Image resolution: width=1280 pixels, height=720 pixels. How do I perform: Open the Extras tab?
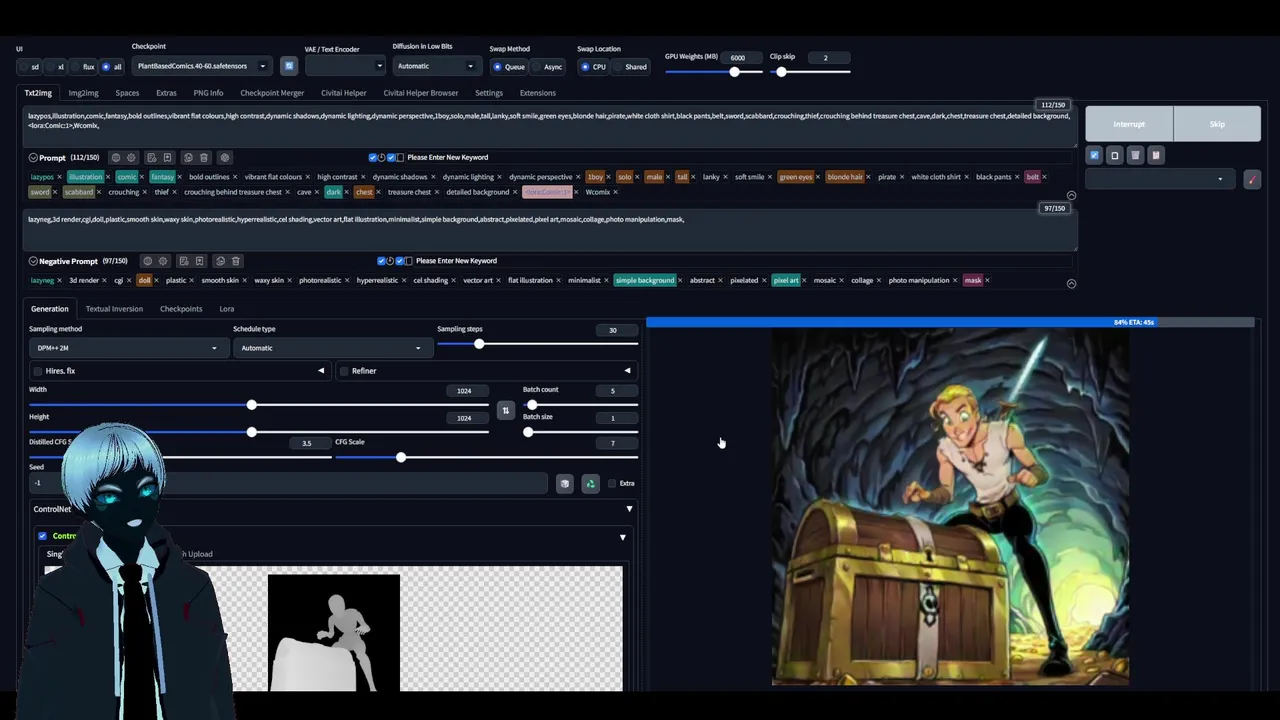pyautogui.click(x=166, y=93)
